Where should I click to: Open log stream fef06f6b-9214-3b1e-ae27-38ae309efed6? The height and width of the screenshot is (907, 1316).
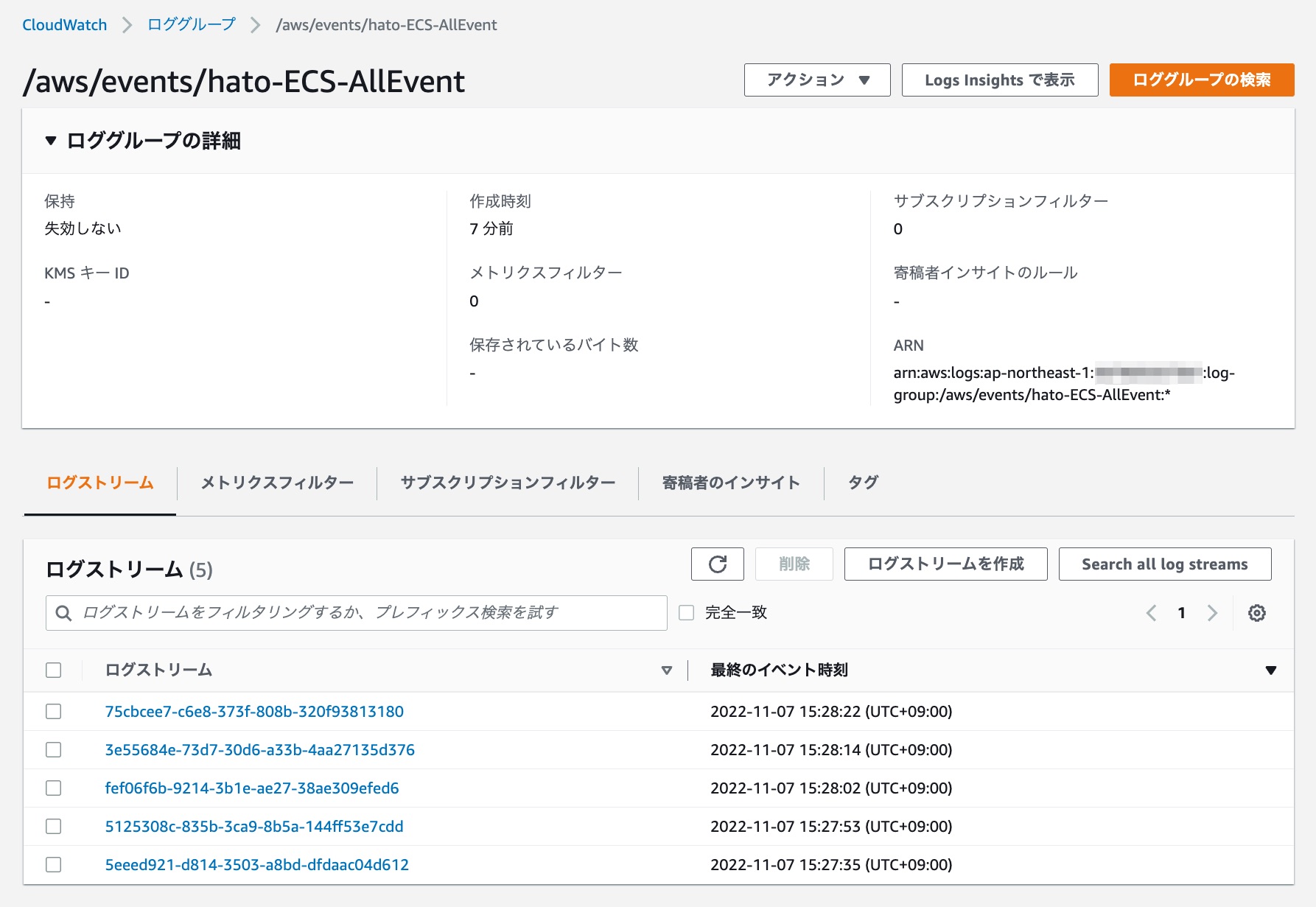click(251, 788)
